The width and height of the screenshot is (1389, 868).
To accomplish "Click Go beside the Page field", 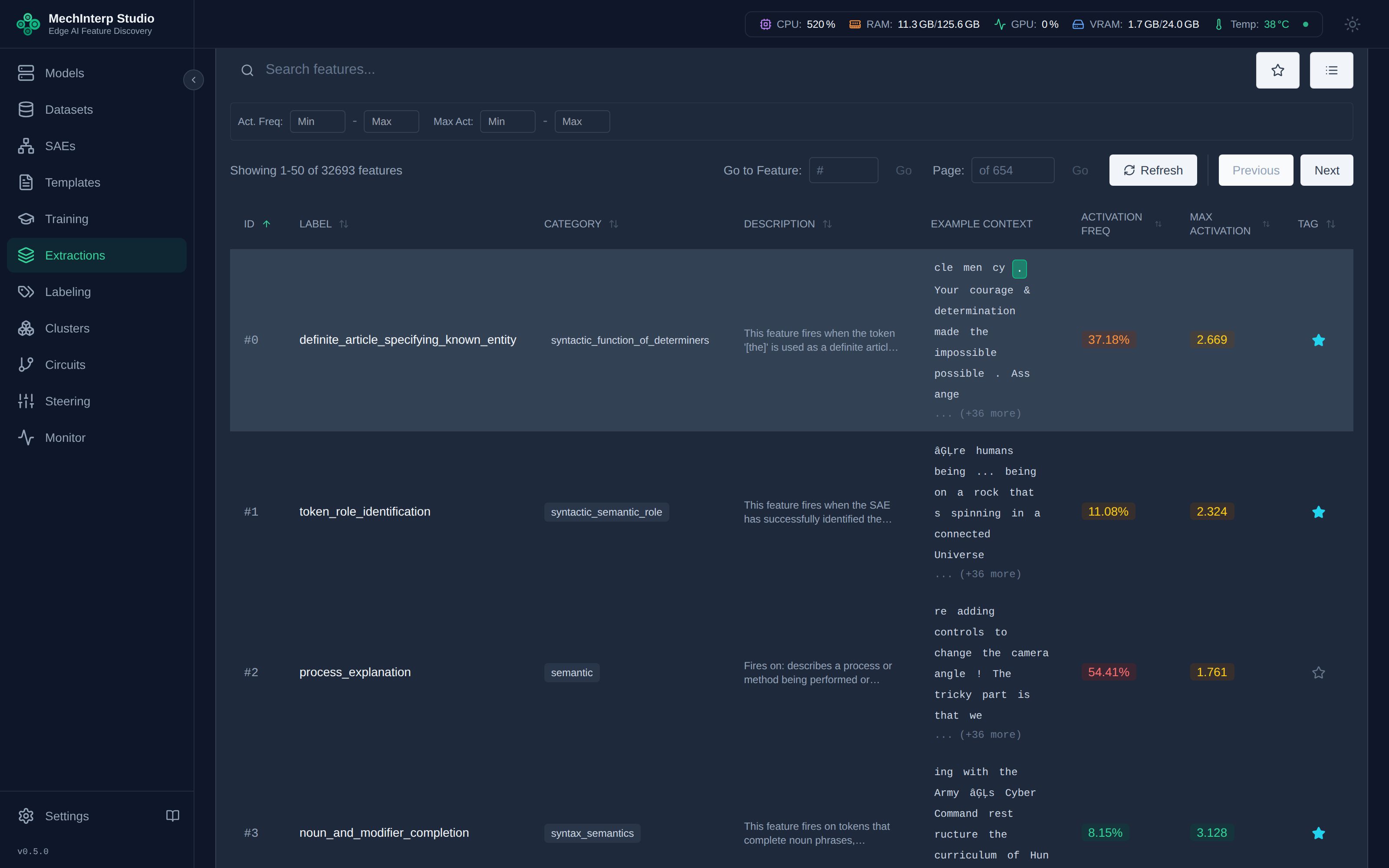I will [1080, 171].
